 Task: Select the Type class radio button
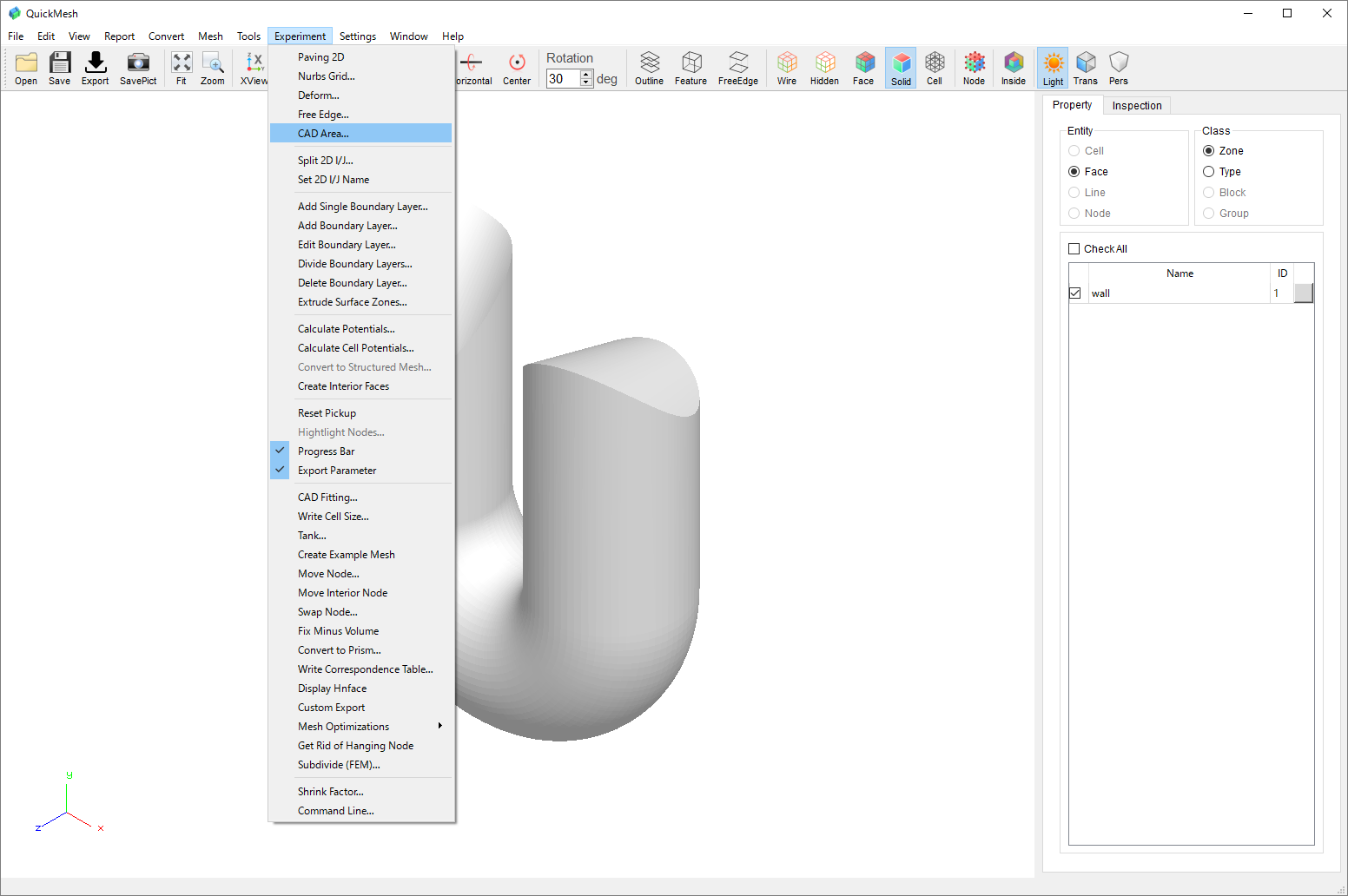[x=1208, y=172]
